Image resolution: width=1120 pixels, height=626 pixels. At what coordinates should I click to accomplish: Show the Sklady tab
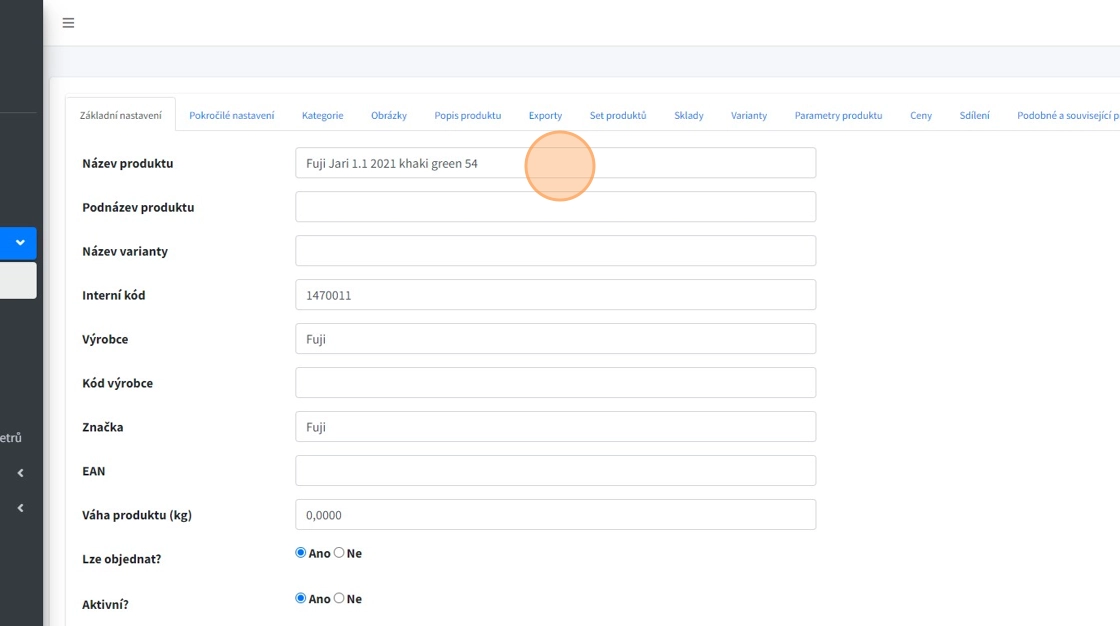pos(688,115)
